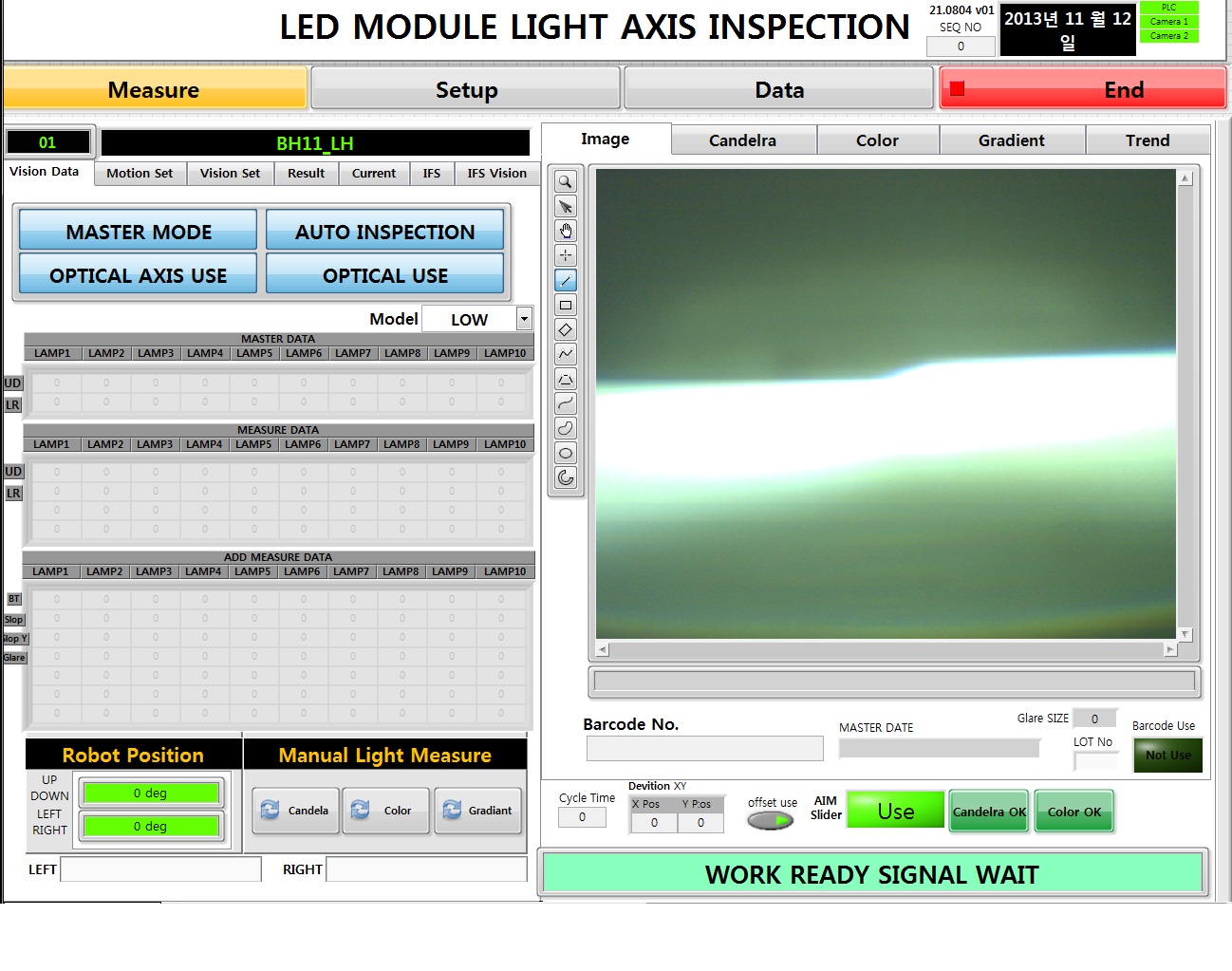
Task: Select the Hand pan tool
Action: (566, 232)
